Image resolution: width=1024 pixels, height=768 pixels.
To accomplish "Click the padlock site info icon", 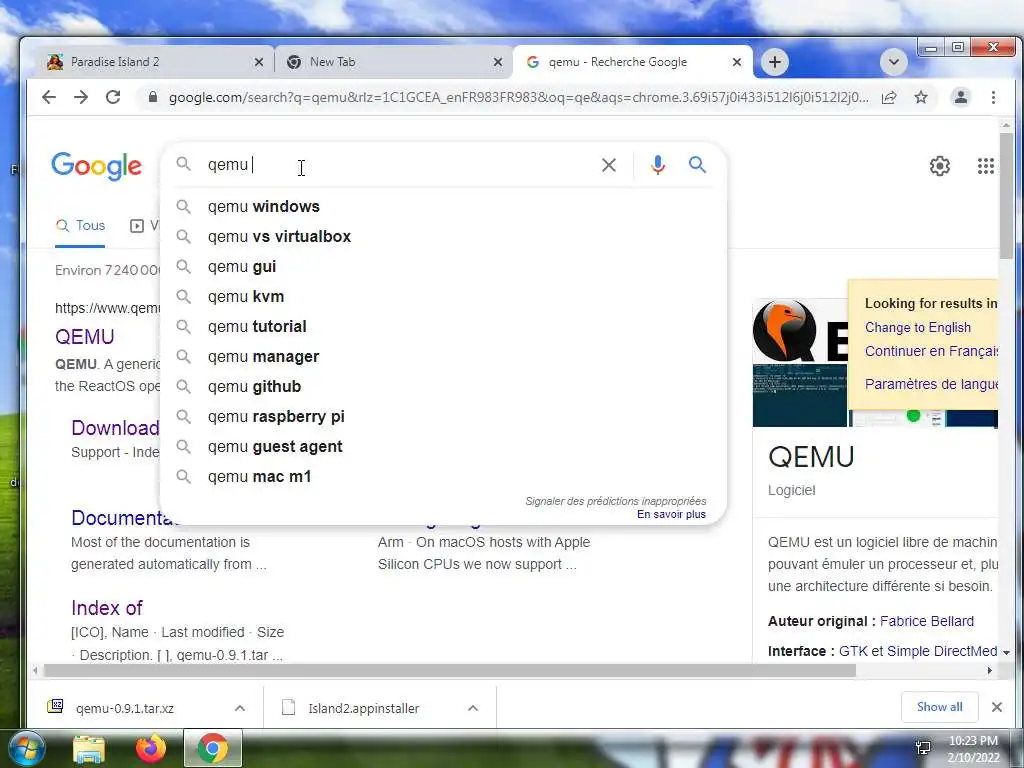I will [x=153, y=97].
